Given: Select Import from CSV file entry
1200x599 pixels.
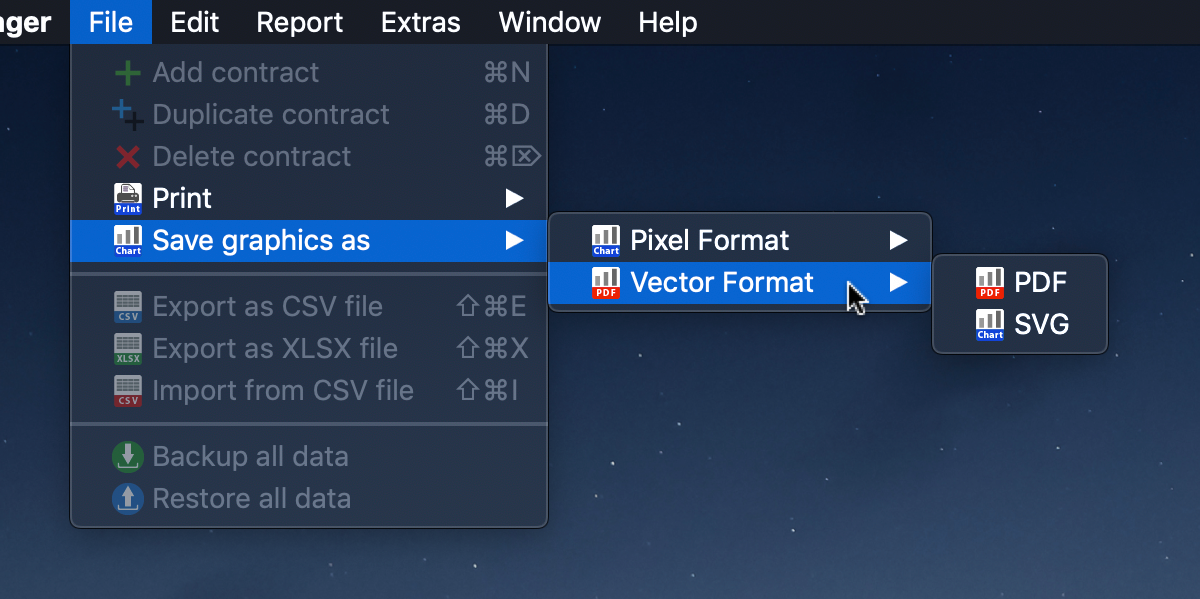Looking at the screenshot, I should coord(309,391).
